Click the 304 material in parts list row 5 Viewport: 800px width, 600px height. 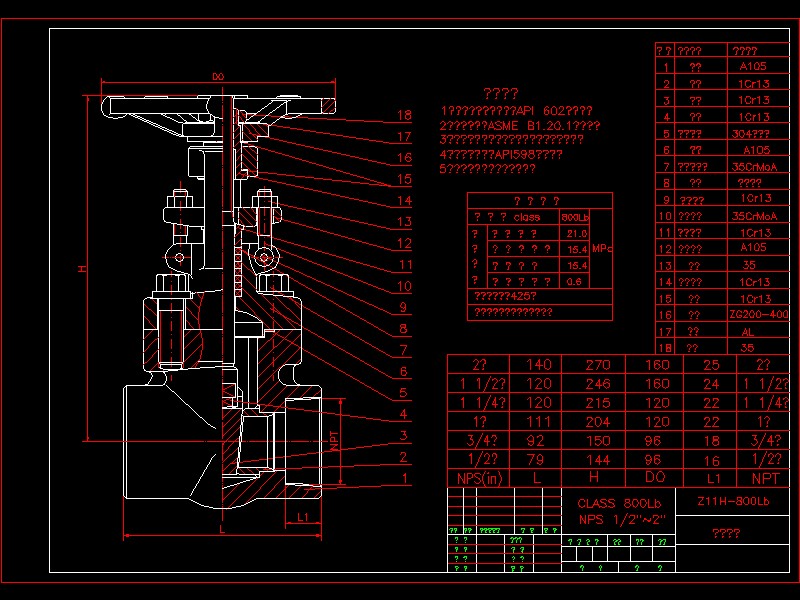pyautogui.click(x=751, y=134)
